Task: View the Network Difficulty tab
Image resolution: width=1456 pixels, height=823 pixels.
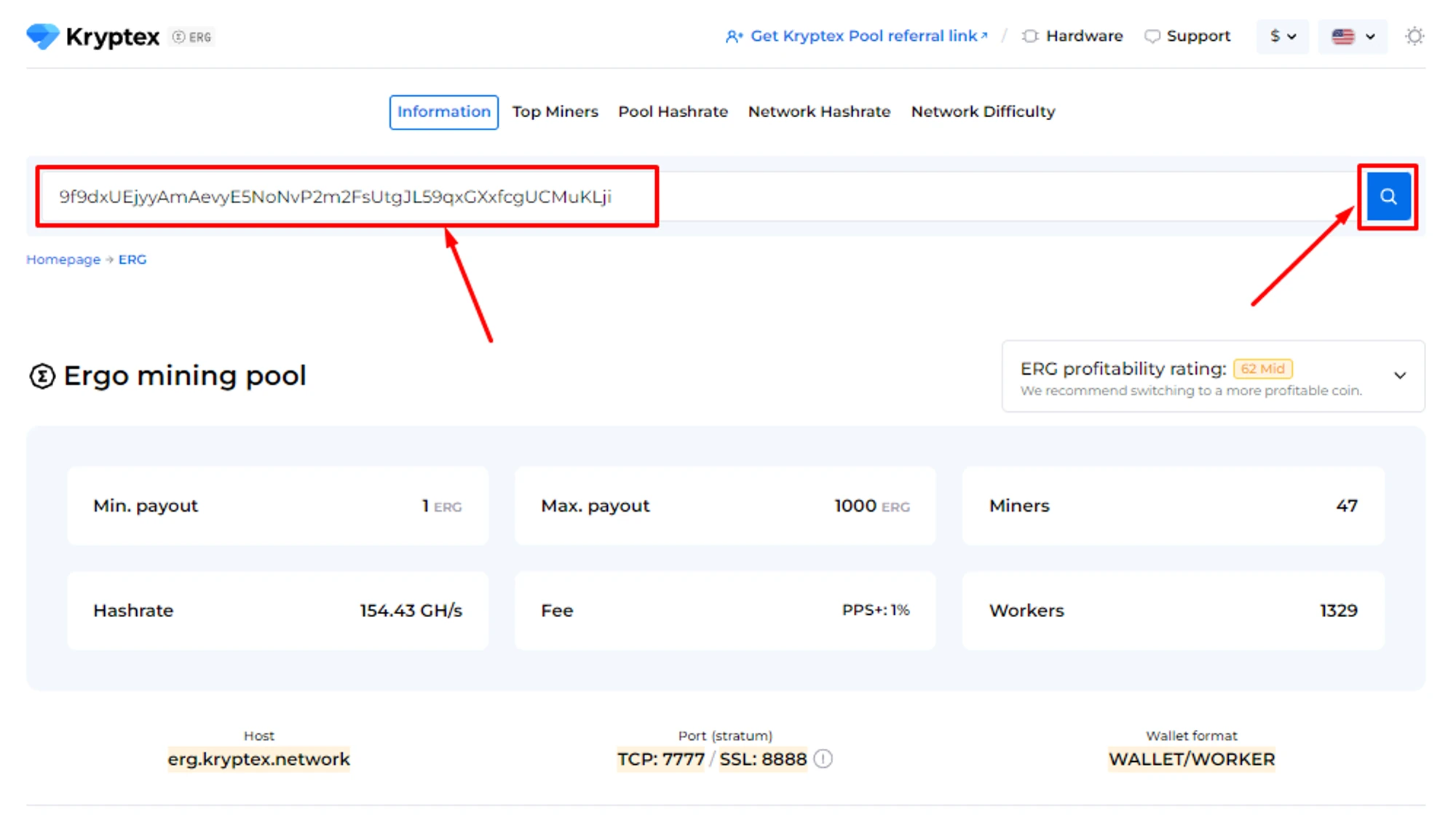Action: [x=982, y=112]
